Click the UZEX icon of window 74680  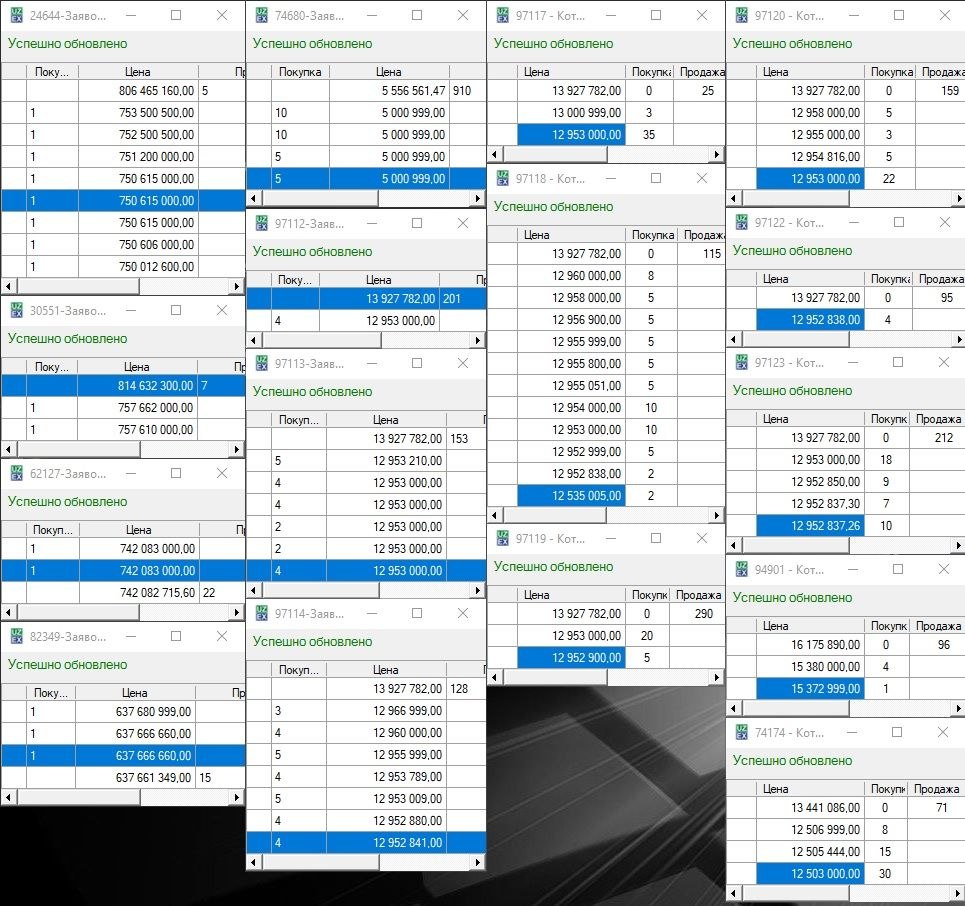click(x=260, y=15)
